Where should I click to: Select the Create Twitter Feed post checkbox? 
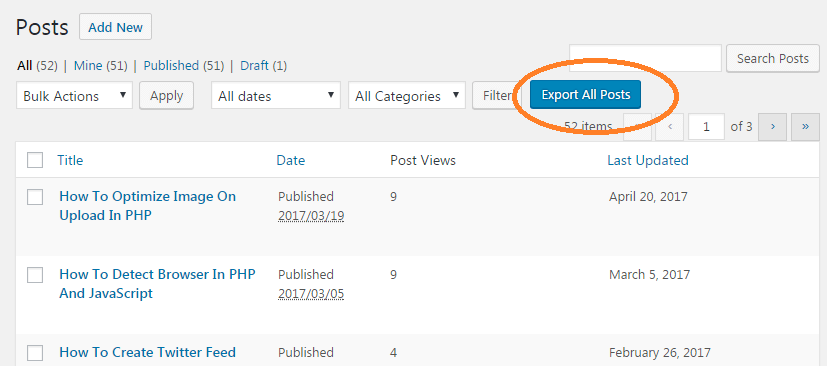(x=35, y=353)
